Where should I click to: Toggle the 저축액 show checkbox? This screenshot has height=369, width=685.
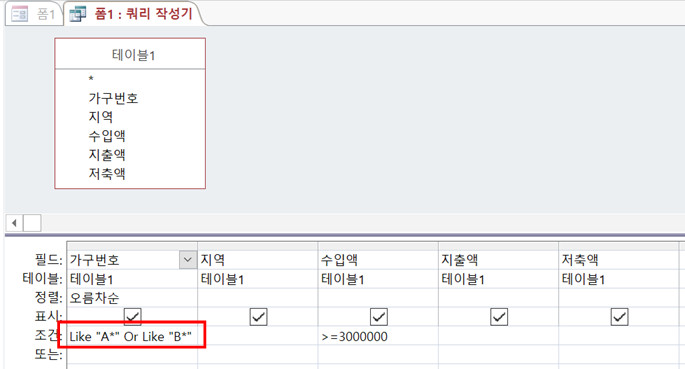[x=619, y=317]
